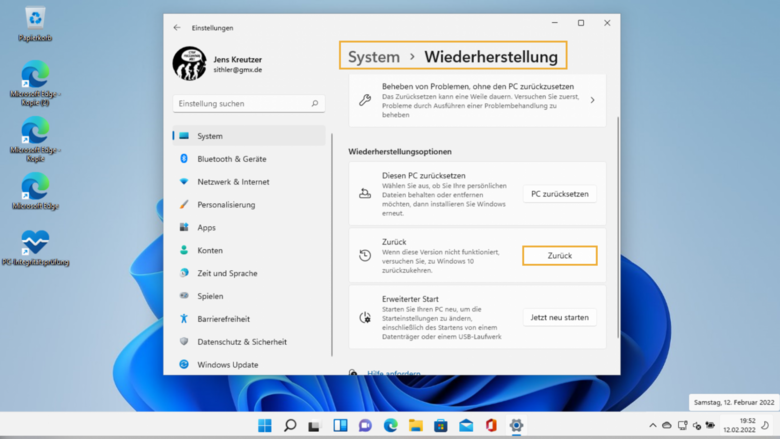Select Microsoft Edge - Kopie (2) shortcut
Screen dimensions: 780x439
35,84
